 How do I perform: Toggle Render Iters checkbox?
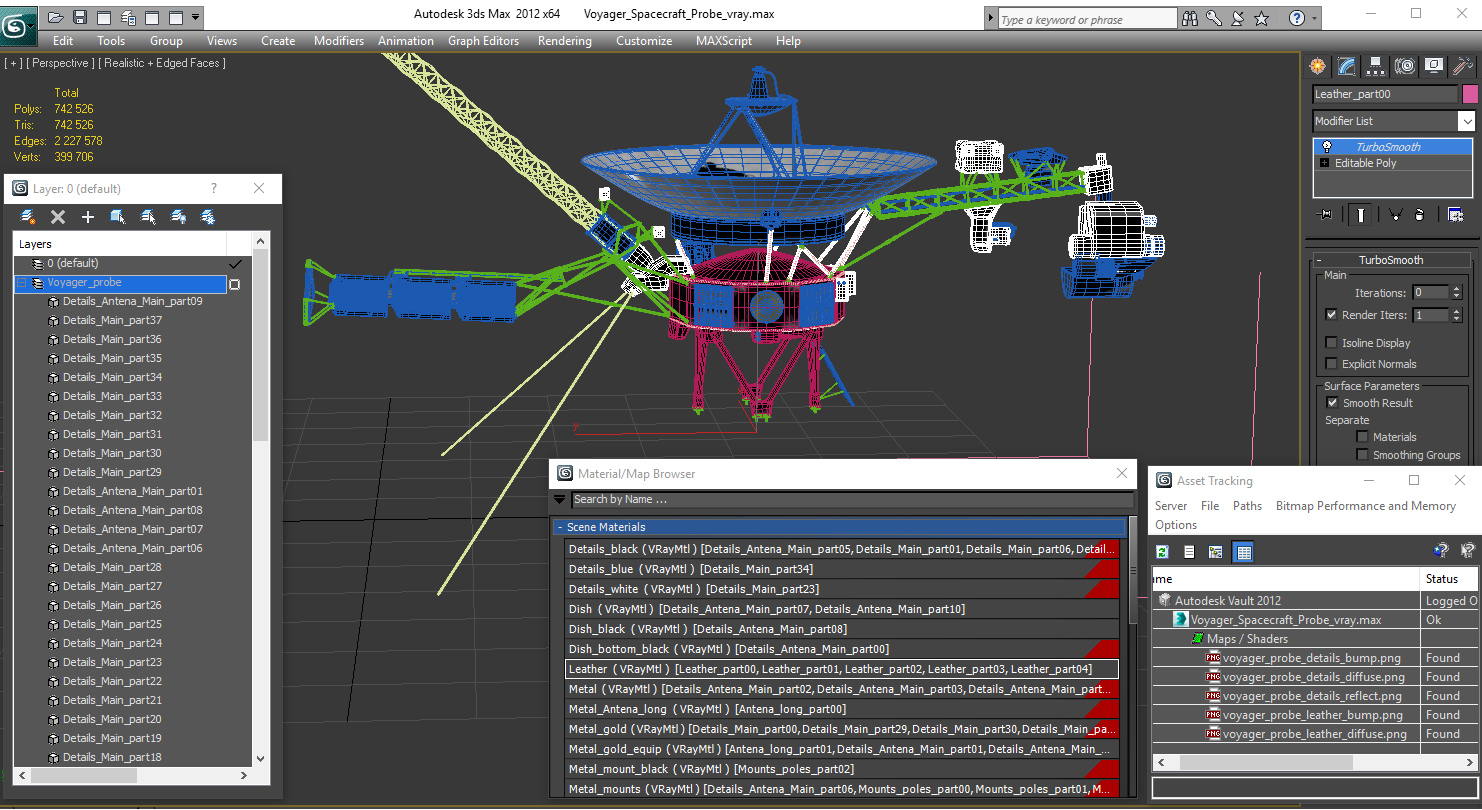tap(1331, 314)
